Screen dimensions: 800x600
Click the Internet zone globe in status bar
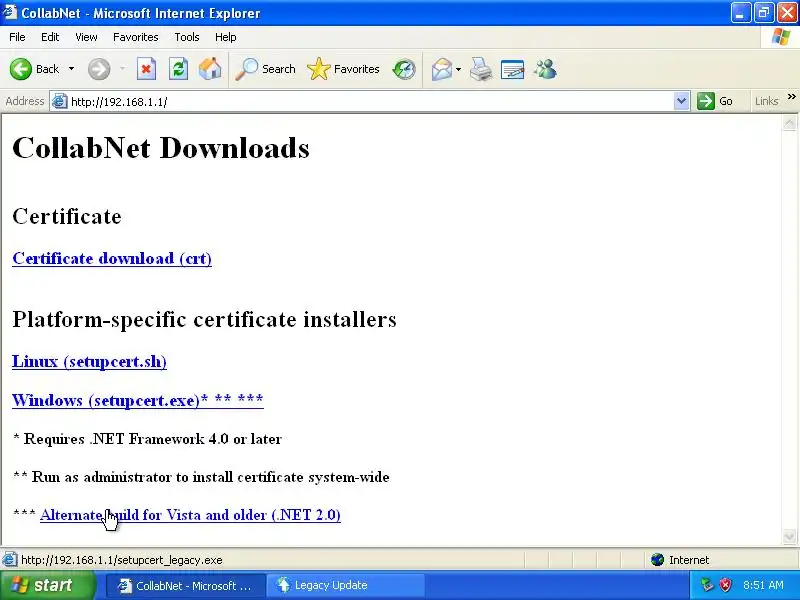point(657,560)
